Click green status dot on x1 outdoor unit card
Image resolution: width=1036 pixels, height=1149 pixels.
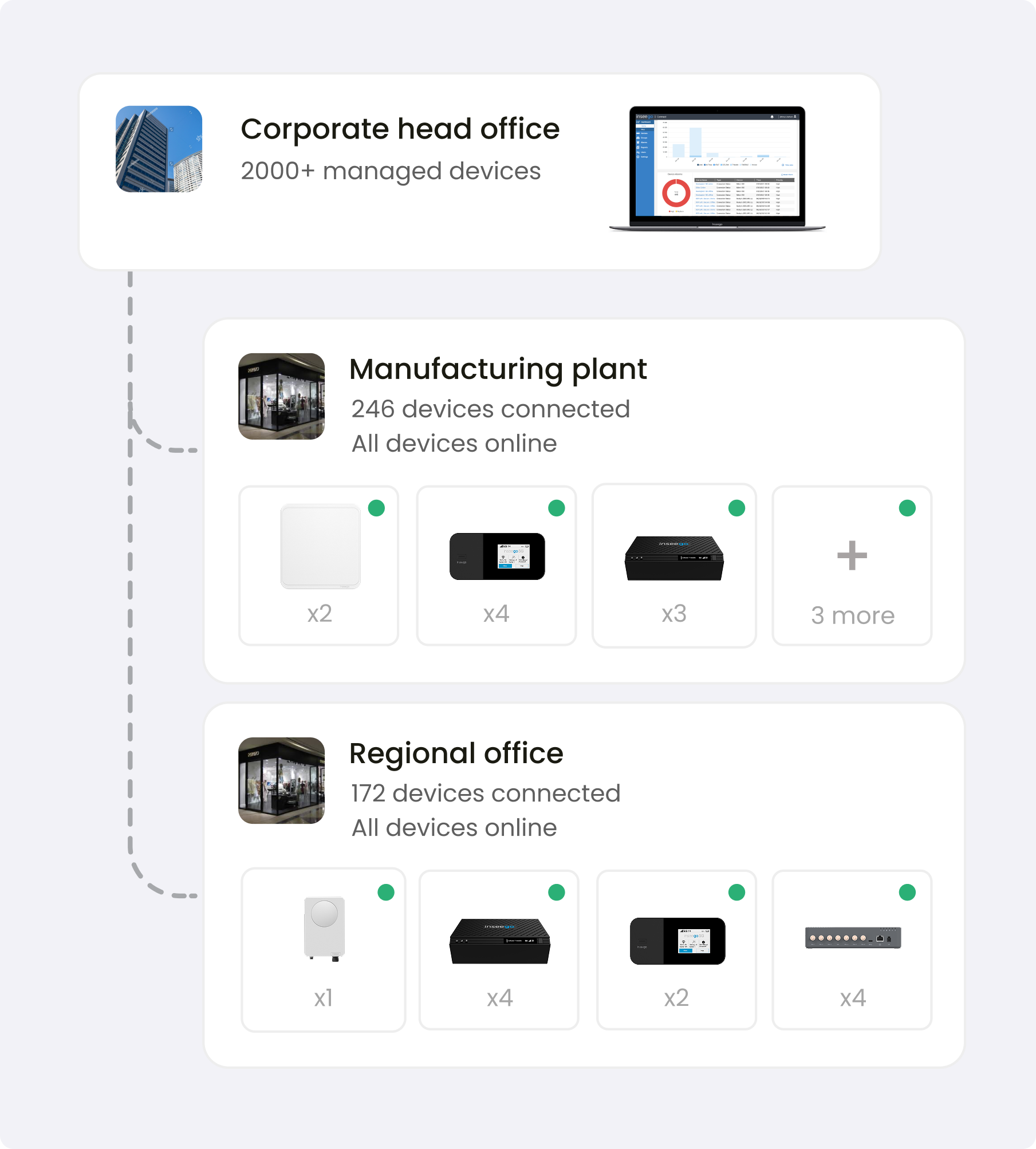tap(386, 892)
